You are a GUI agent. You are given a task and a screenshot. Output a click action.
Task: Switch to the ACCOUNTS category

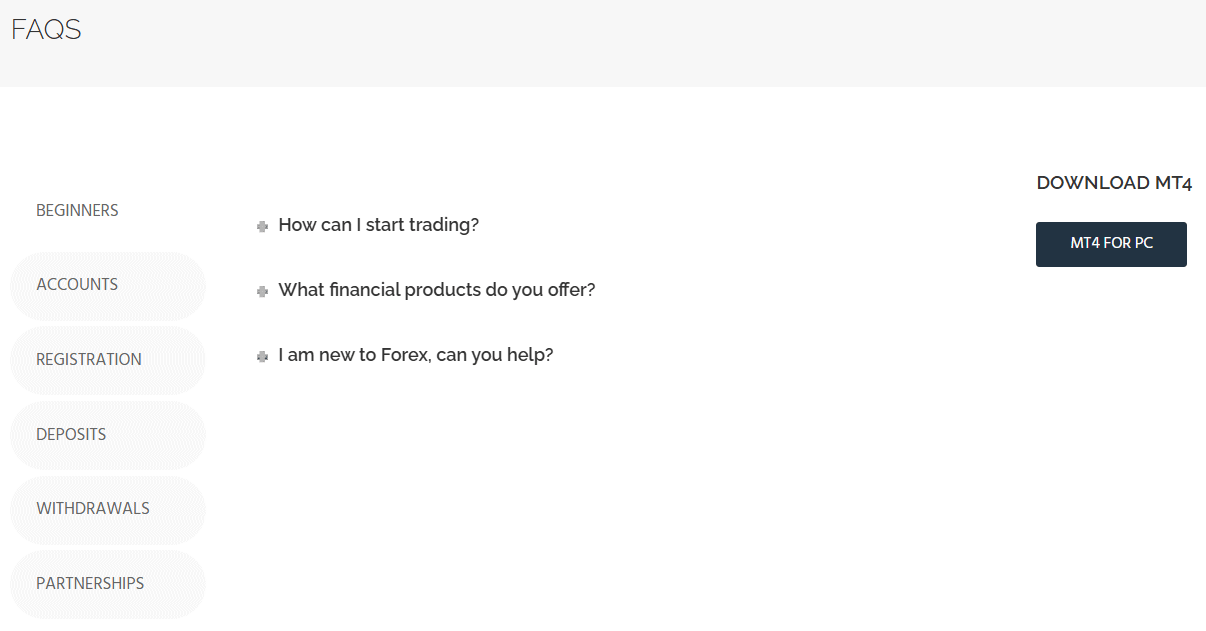pyautogui.click(x=77, y=284)
